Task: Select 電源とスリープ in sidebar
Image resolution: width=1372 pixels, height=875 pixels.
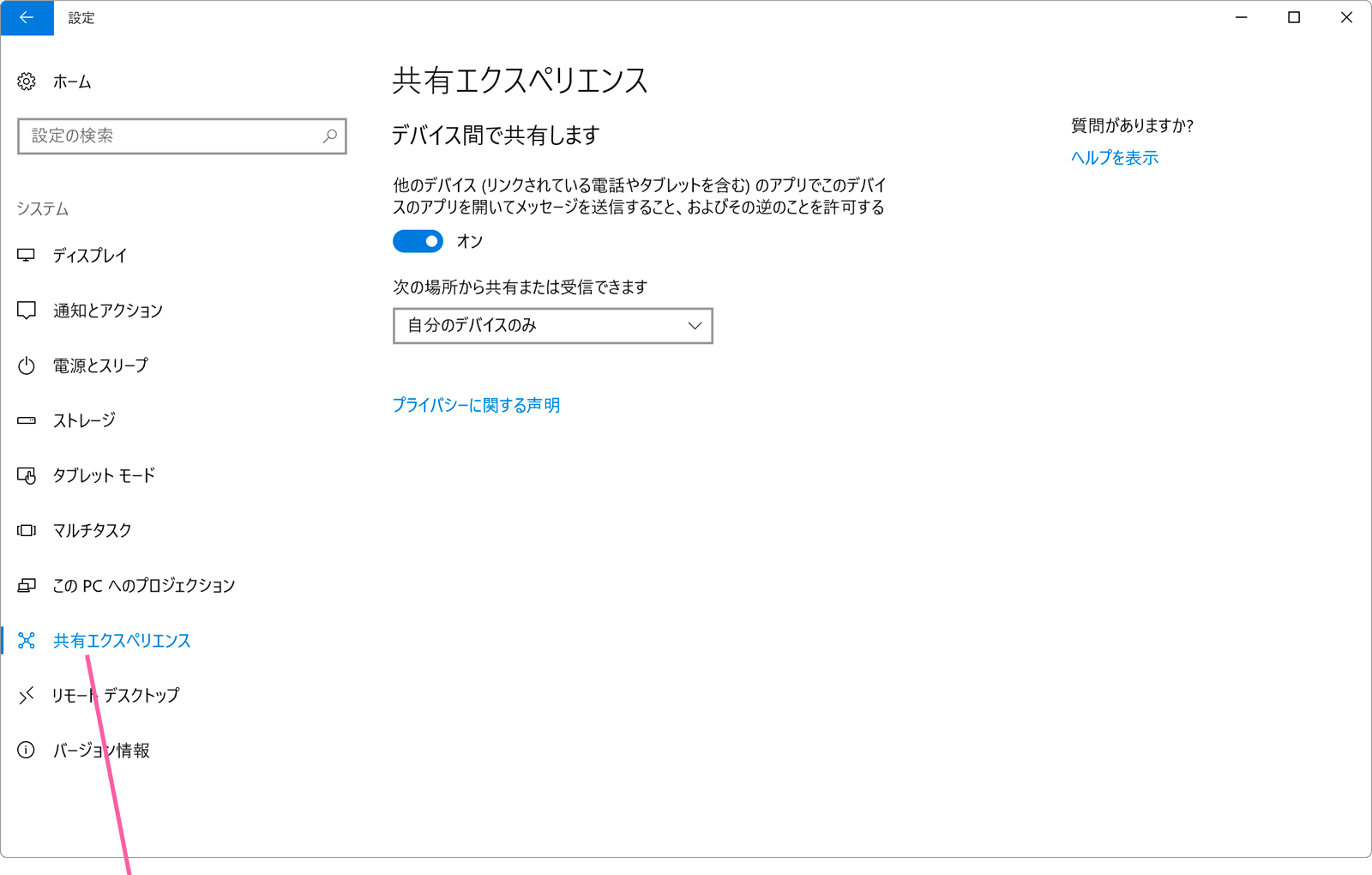Action: (100, 365)
